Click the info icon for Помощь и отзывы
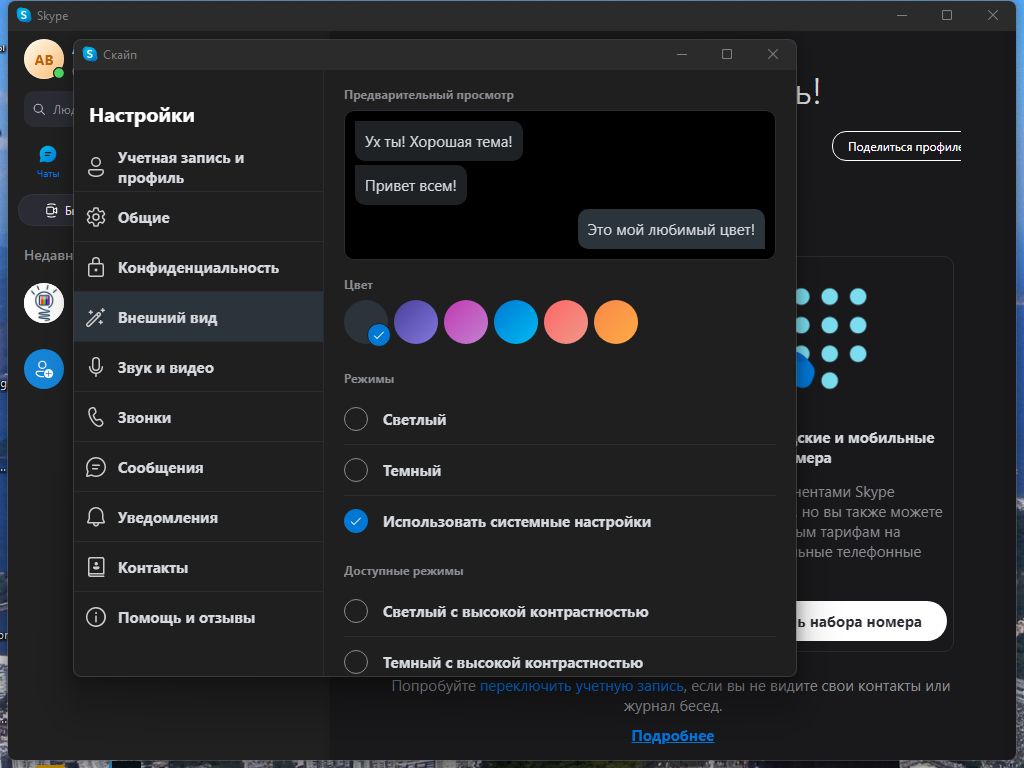 [x=96, y=618]
